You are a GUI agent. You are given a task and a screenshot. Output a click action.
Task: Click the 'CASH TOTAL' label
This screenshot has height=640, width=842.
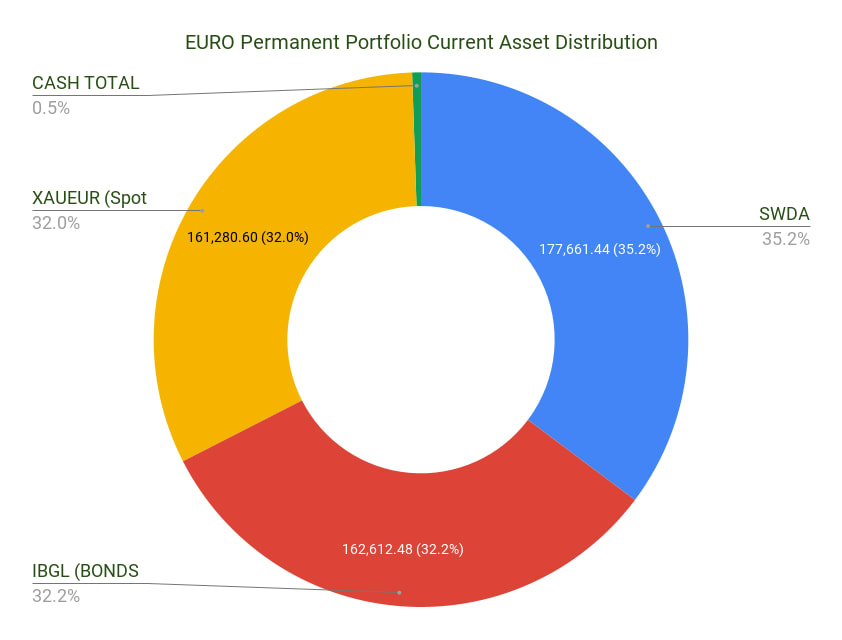coord(85,83)
